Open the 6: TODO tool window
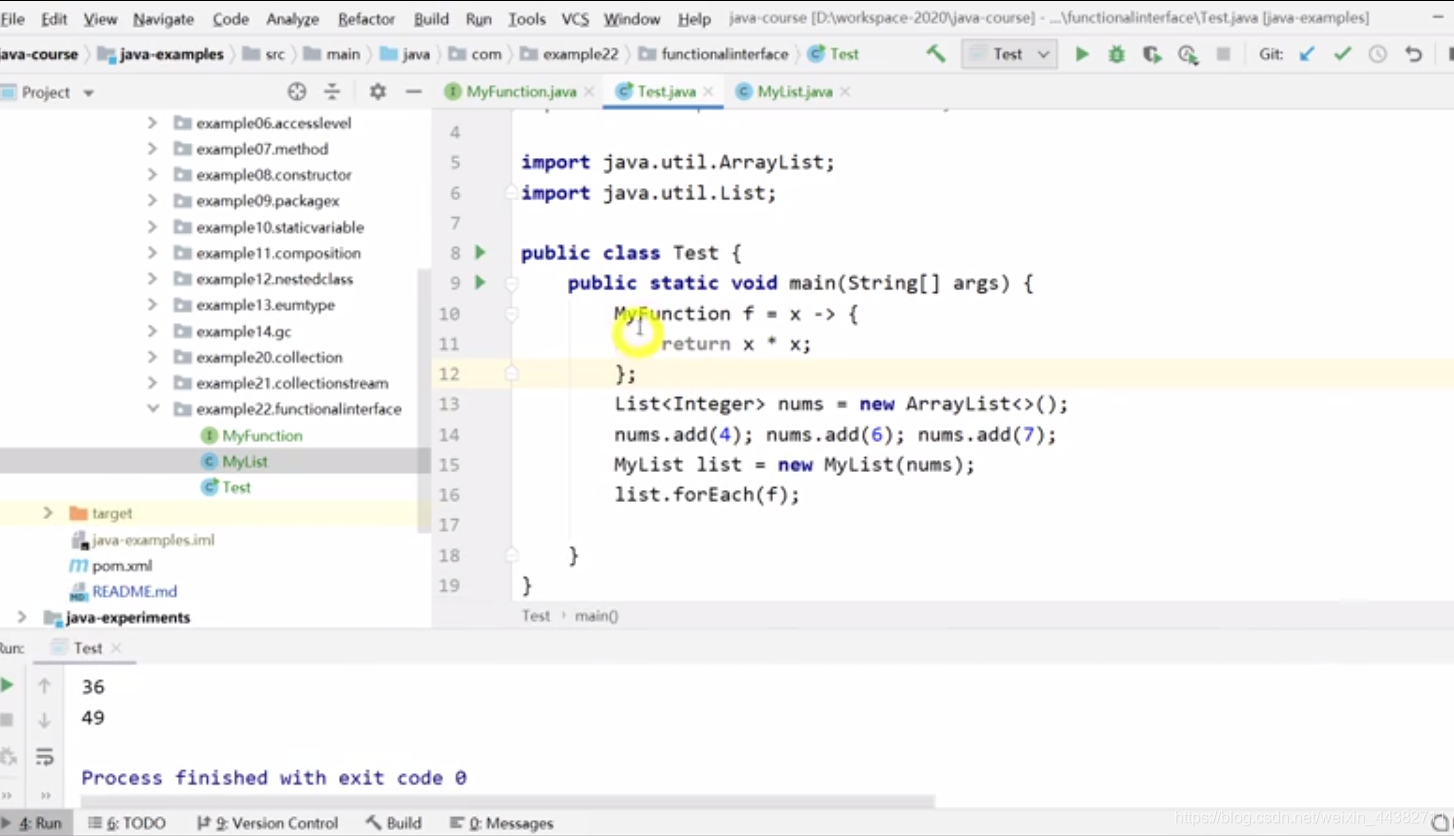 click(126, 823)
